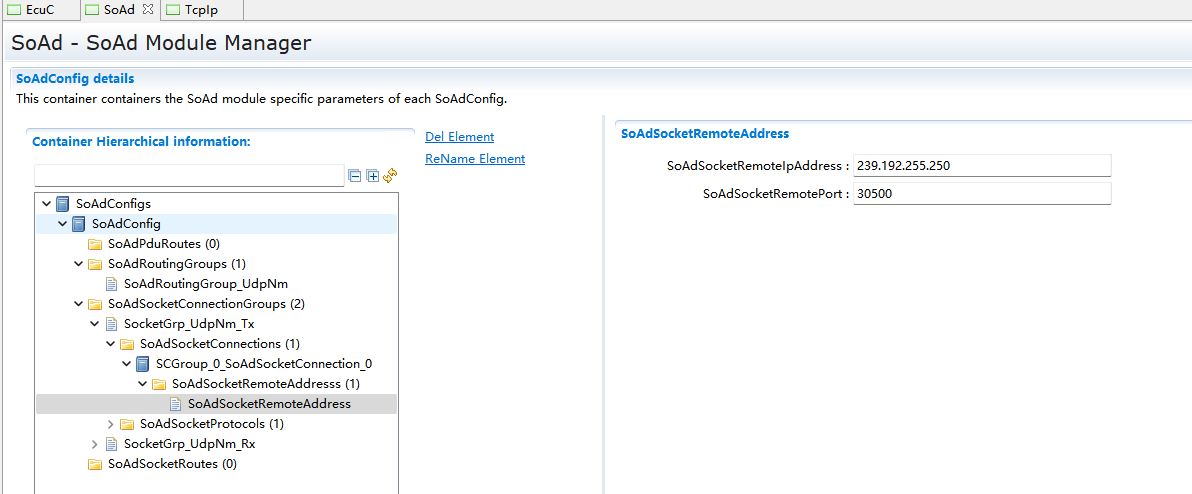The height and width of the screenshot is (494, 1192).
Task: Click the SoAdRoutingGroup_UdpNm document icon
Action: point(111,284)
